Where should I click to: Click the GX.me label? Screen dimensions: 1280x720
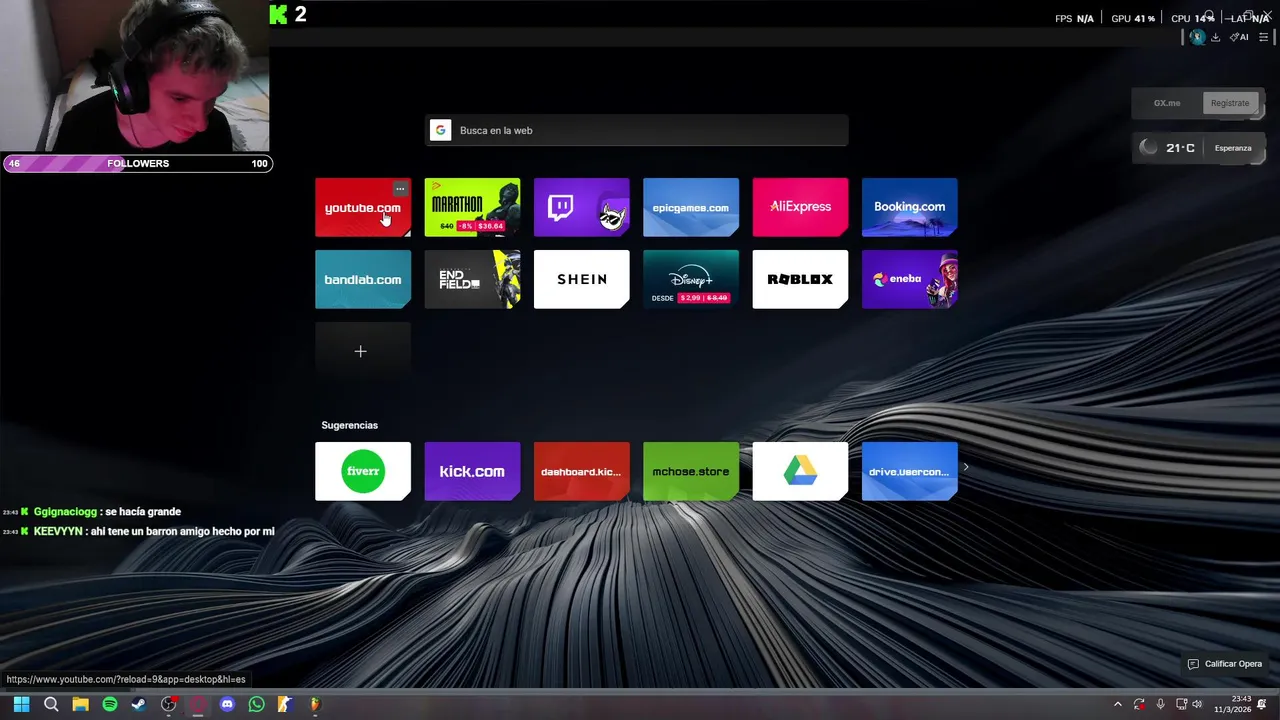tap(1167, 103)
